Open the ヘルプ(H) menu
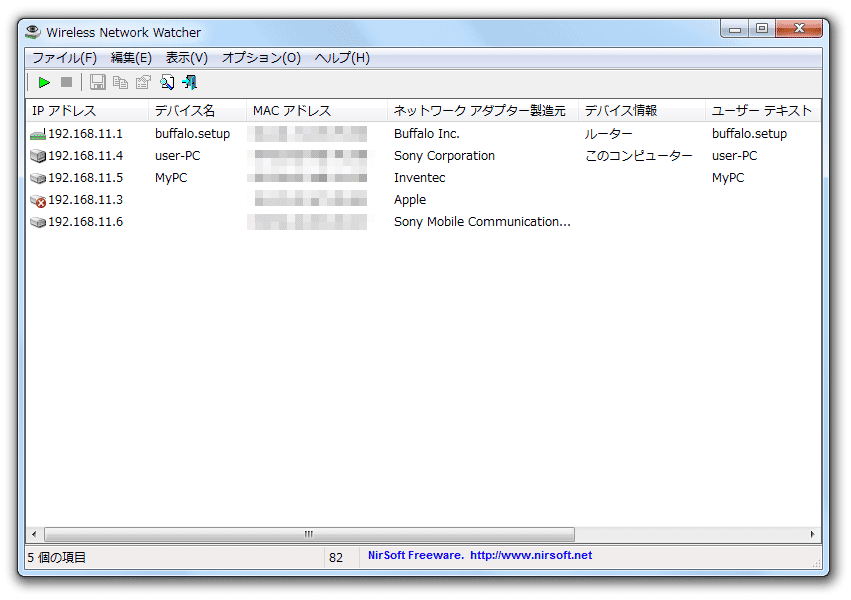This screenshot has width=851, height=600. pyautogui.click(x=342, y=58)
